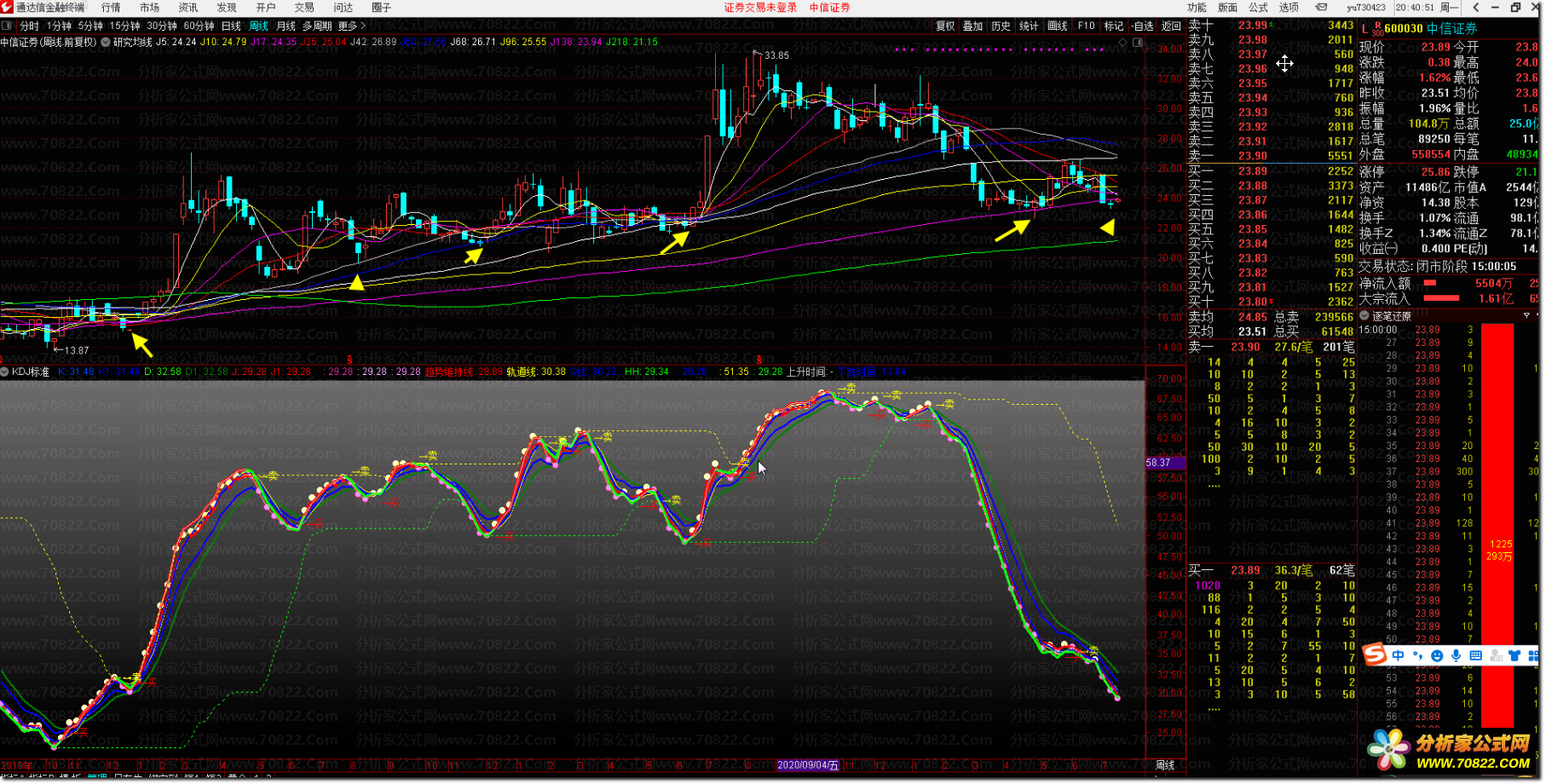Click the split-panel icon at chart top-right
The height and width of the screenshot is (784, 1546).
pos(1137,42)
